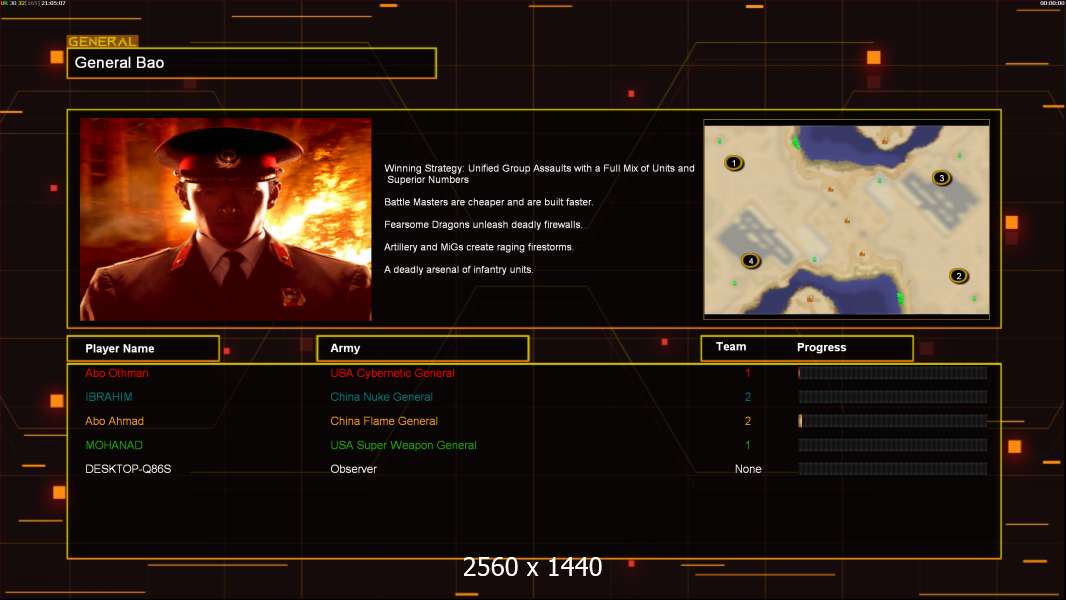The height and width of the screenshot is (600, 1066).
Task: Click start position marker 4 on the minimap
Action: tap(751, 261)
